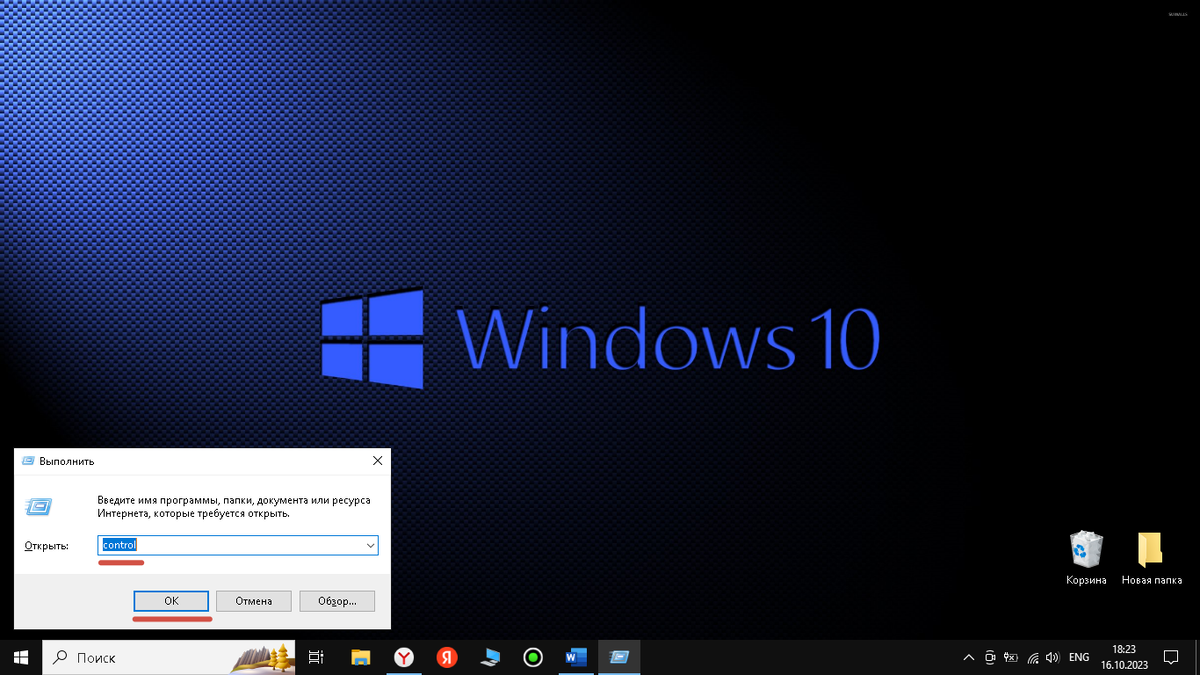The height and width of the screenshot is (675, 1200).
Task: Select the Корзина recycle bin desktop icon
Action: [1086, 558]
